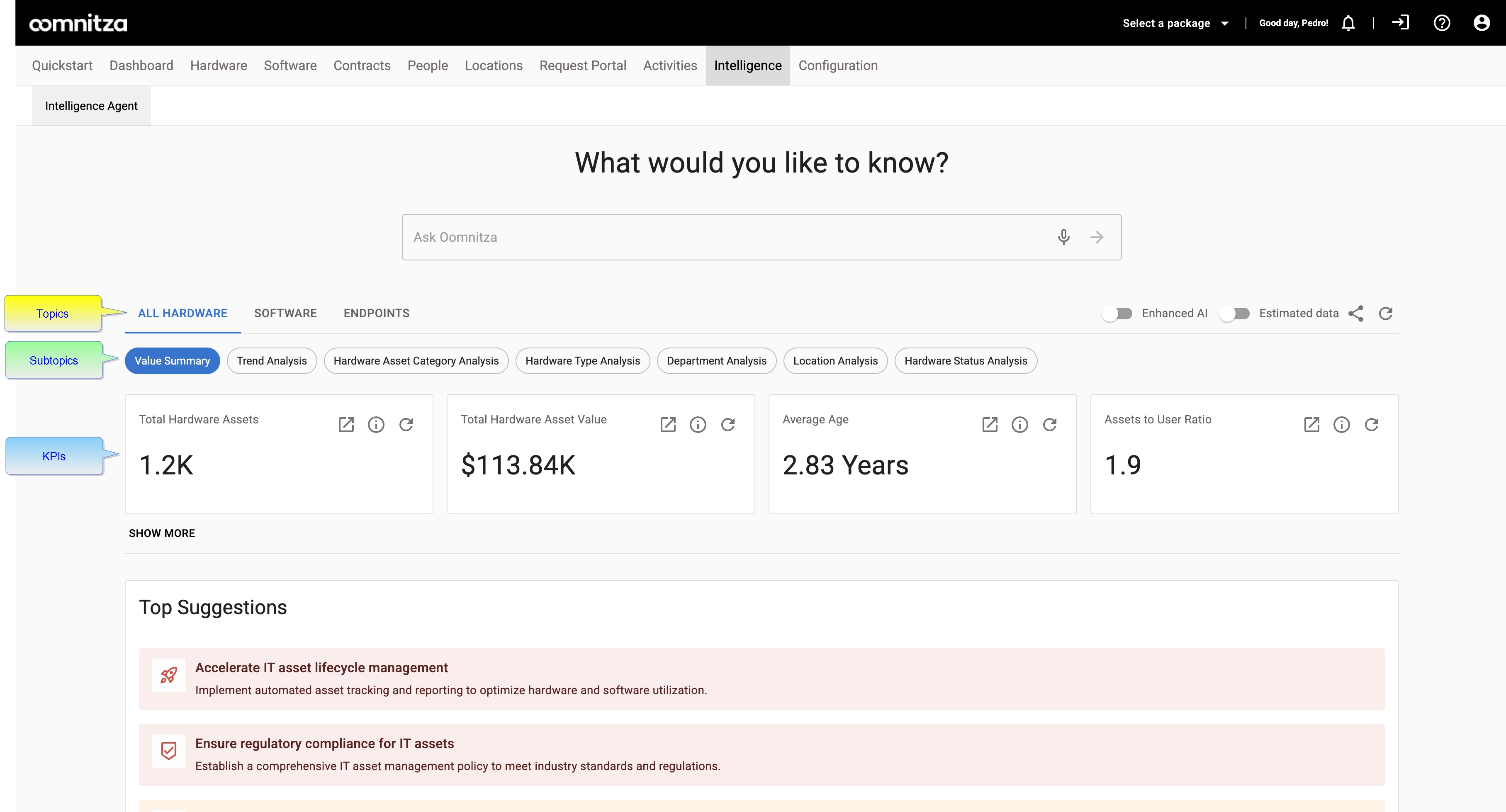
Task: Open Total Hardware Assets in a new view
Action: point(346,424)
